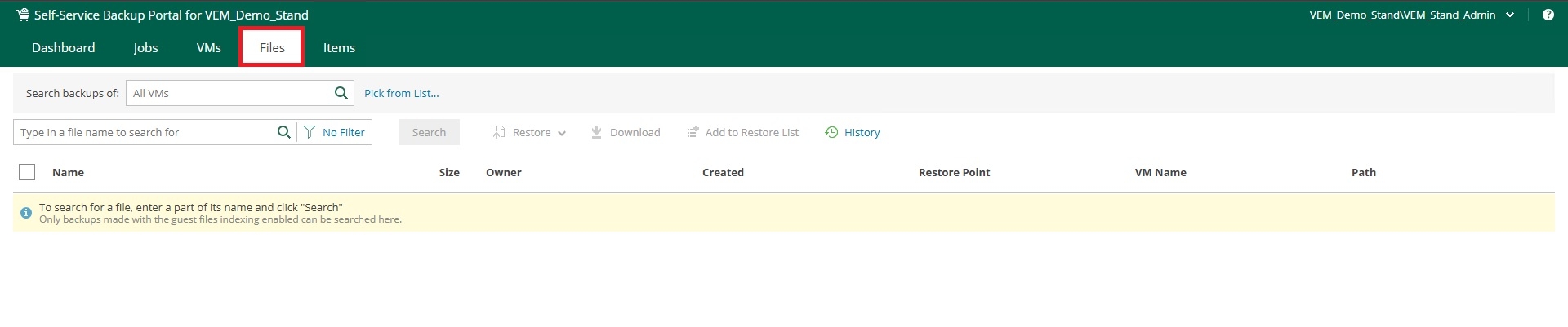
Task: Click the magnifier icon in VM search box
Action: tap(341, 93)
